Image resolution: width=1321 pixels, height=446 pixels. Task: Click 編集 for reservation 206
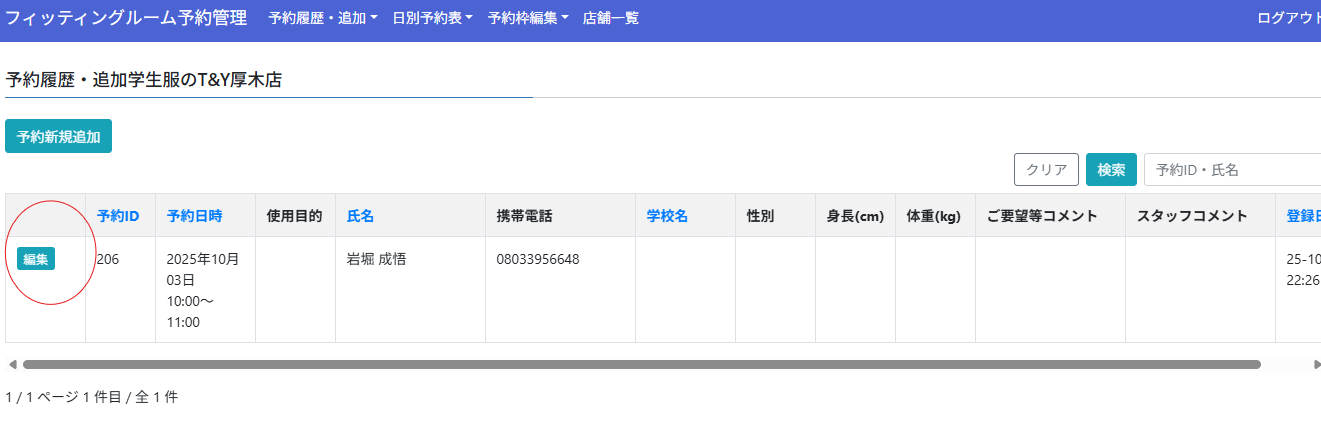pos(36,259)
